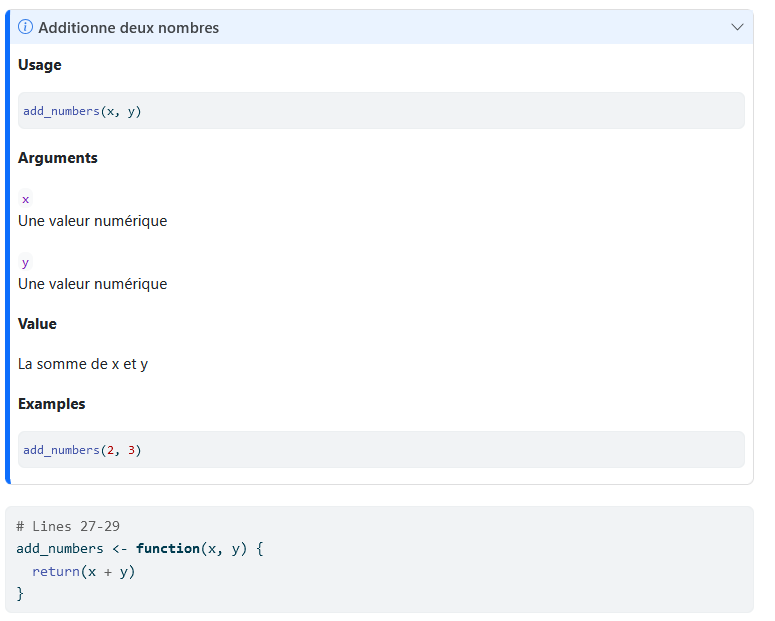Click the Usage heading
The height and width of the screenshot is (621, 775).
[40, 65]
